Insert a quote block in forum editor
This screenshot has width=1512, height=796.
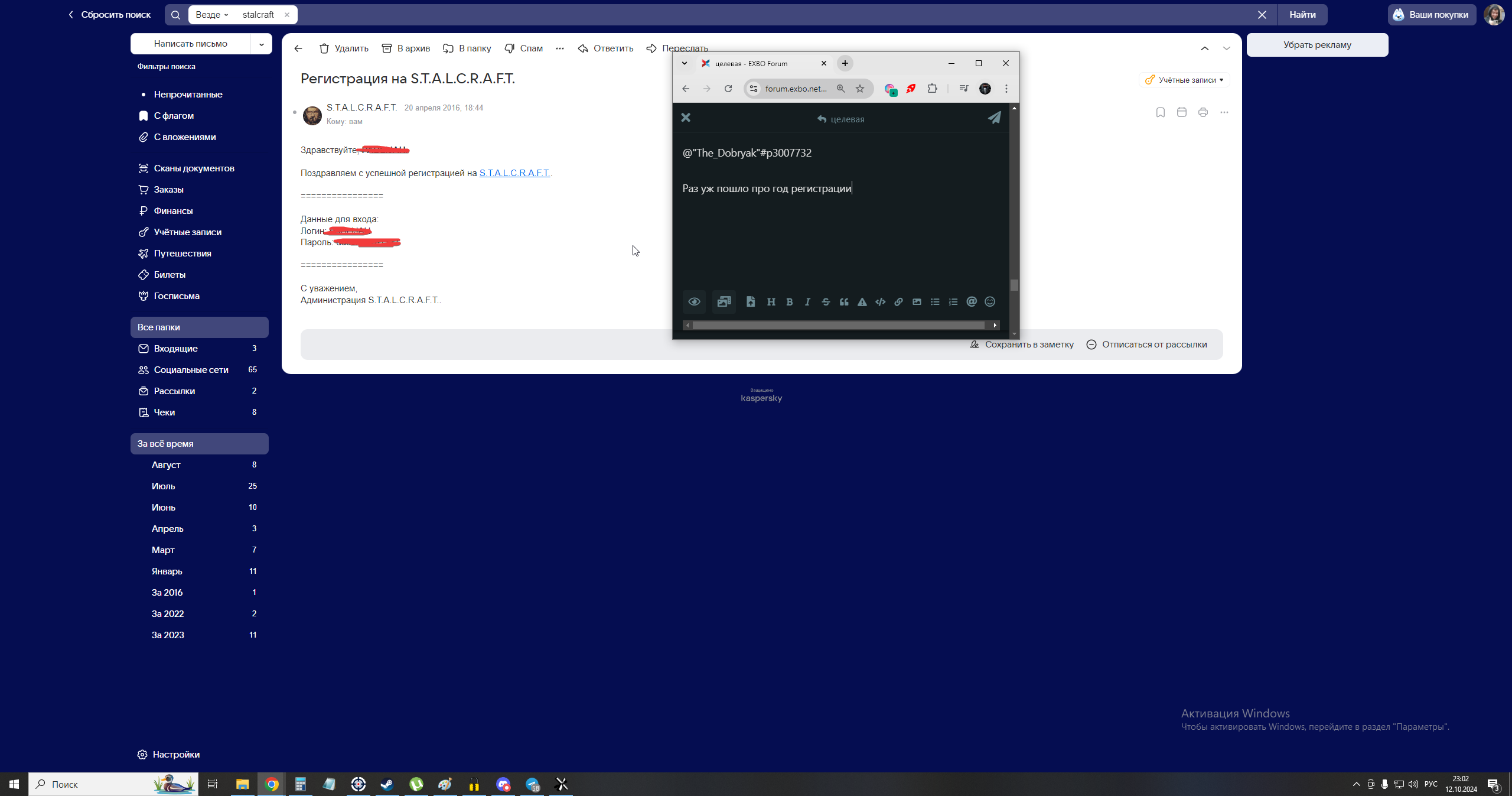point(844,302)
